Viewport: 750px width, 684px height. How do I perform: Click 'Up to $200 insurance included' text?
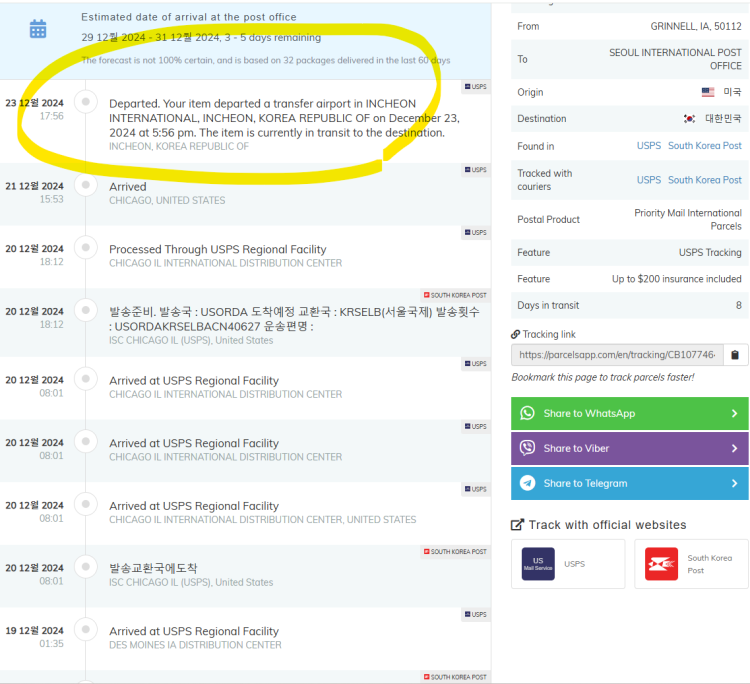pyautogui.click(x=676, y=279)
